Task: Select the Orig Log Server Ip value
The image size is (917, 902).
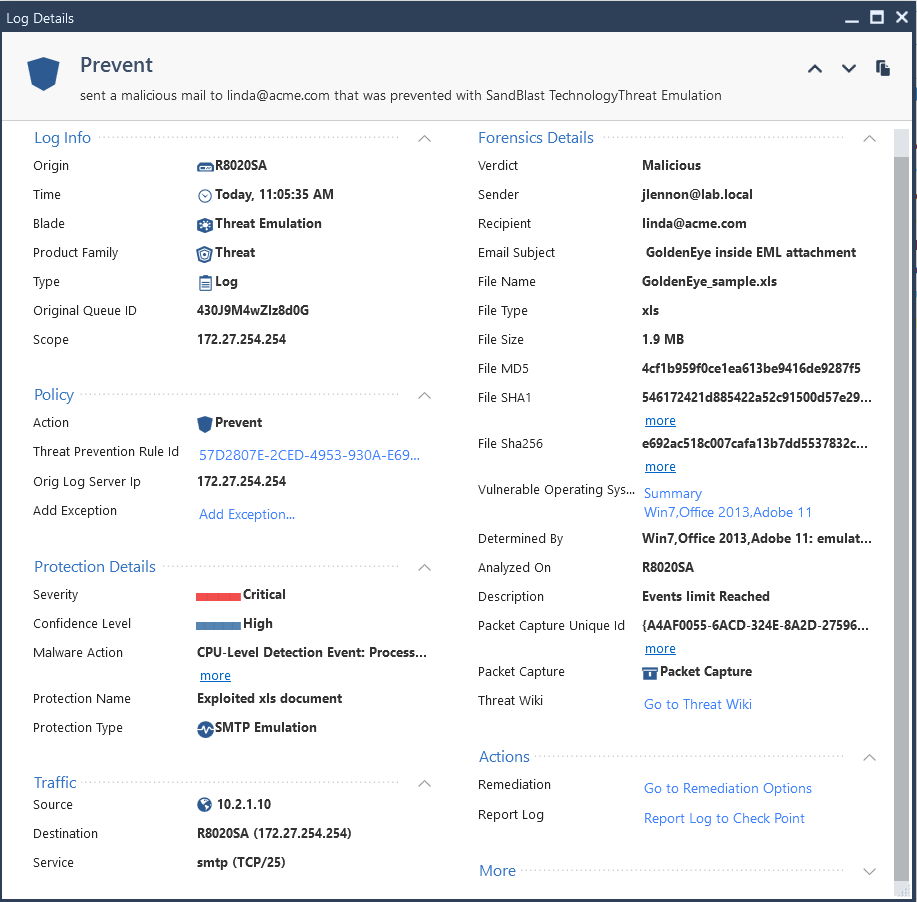Action: [242, 482]
